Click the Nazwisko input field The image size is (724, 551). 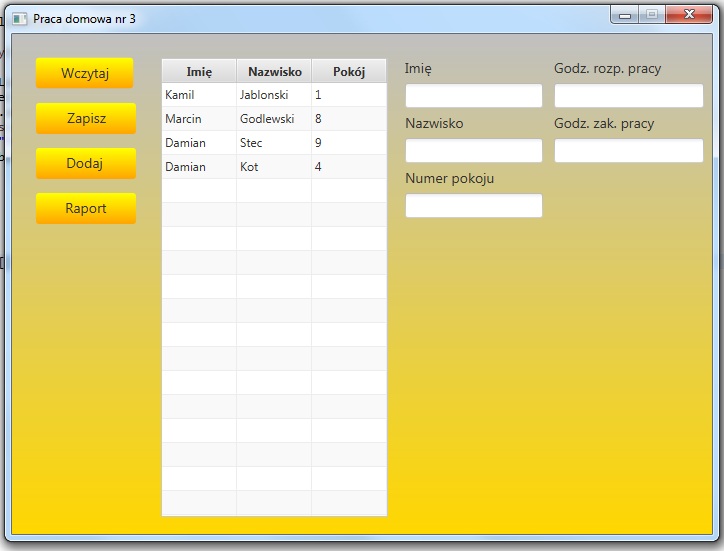point(473,151)
